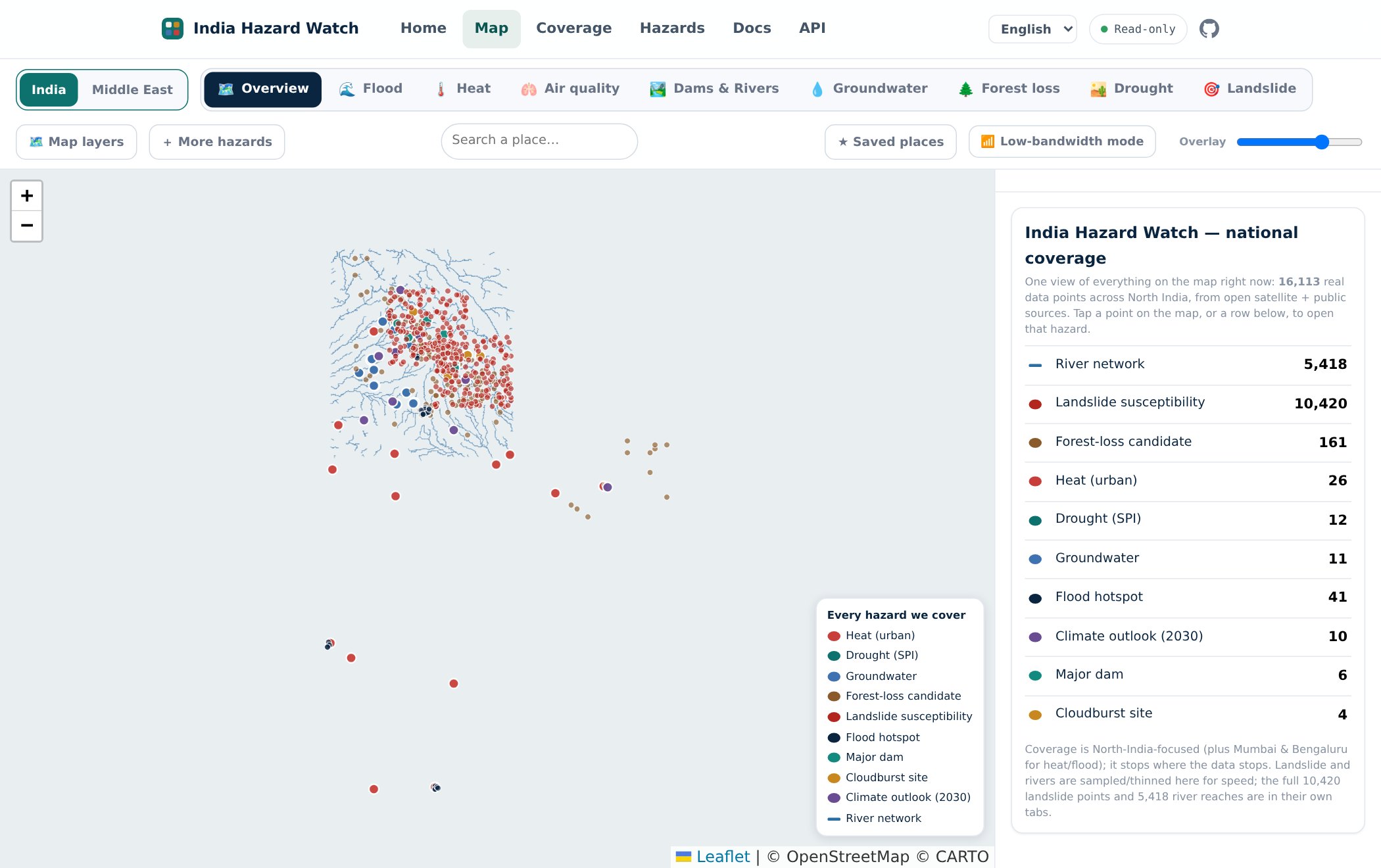Zoom out the map with minus
Image resolution: width=1381 pixels, height=868 pixels.
(x=27, y=226)
